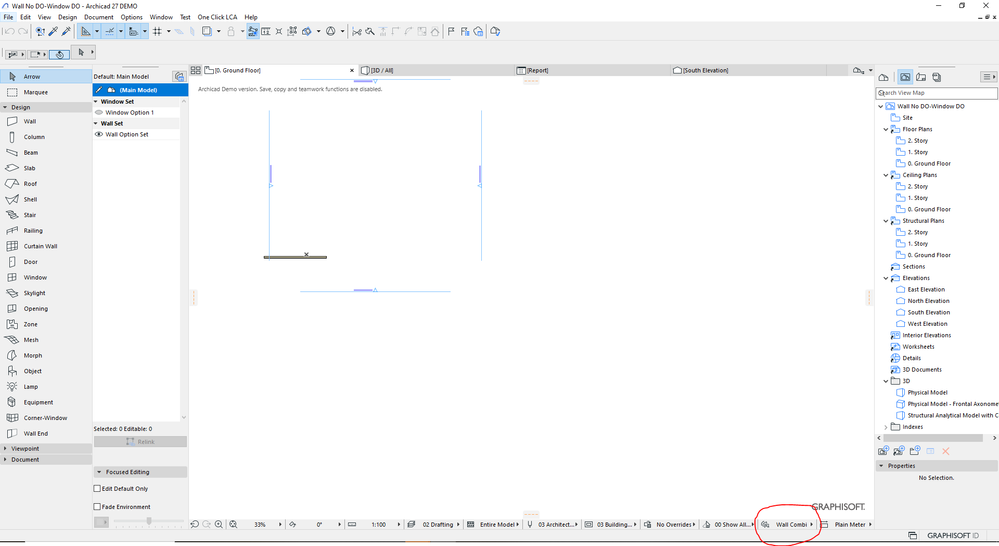The width and height of the screenshot is (999, 546).
Task: Select the Window tool
Action: click(x=46, y=277)
